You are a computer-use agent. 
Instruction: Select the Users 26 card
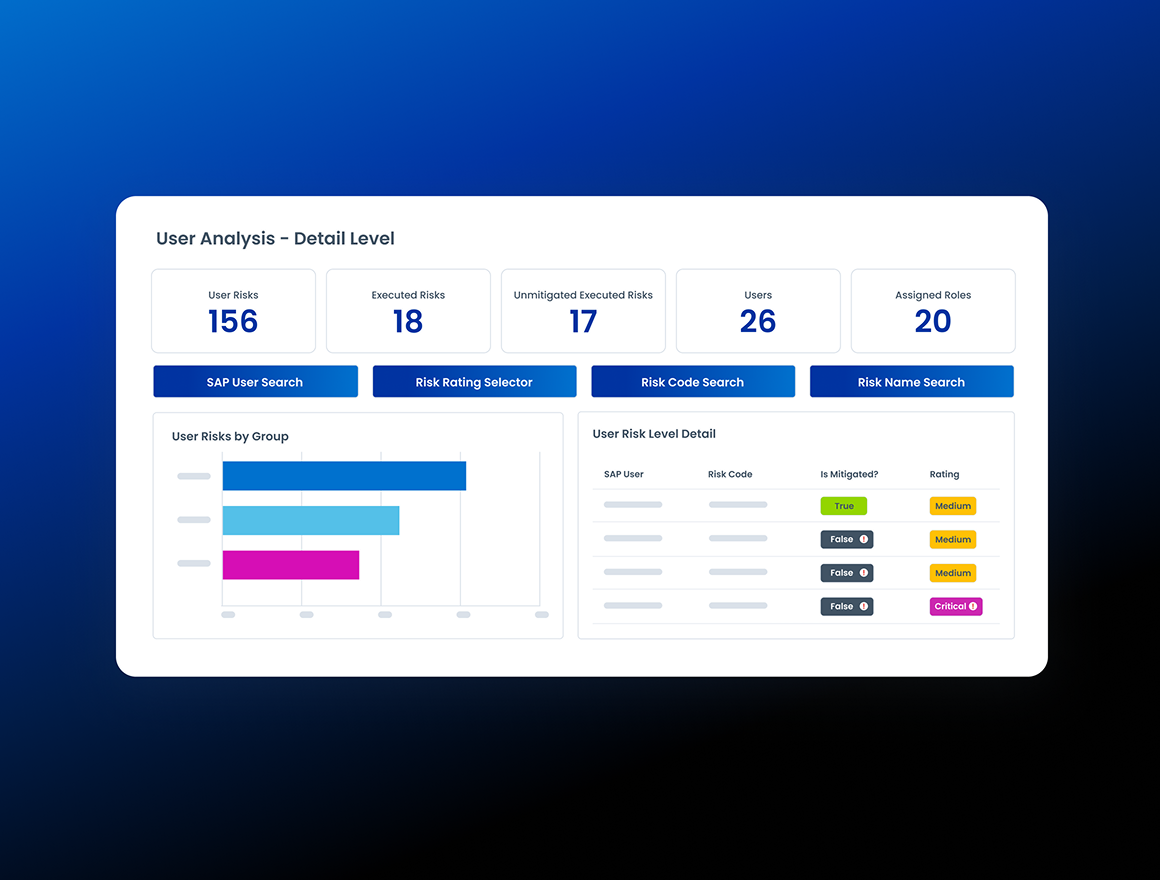[758, 311]
